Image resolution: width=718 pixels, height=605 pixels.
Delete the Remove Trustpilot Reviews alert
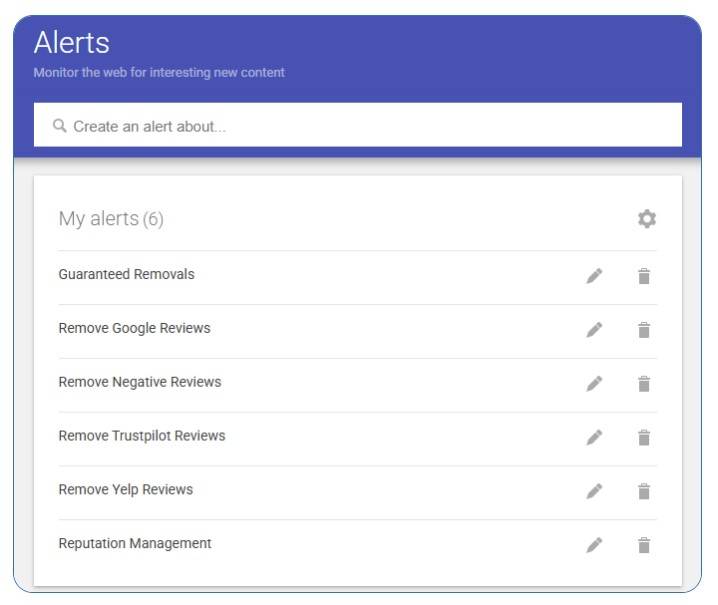tap(644, 437)
